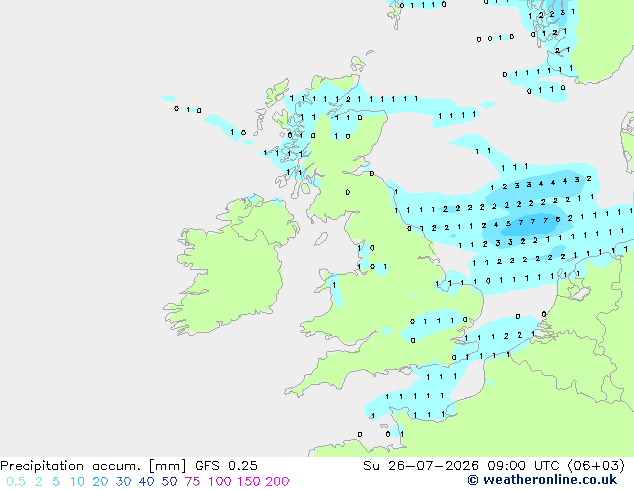This screenshot has width=634, height=490.
Task: Select the 50 mm legend value
Action: [169, 482]
